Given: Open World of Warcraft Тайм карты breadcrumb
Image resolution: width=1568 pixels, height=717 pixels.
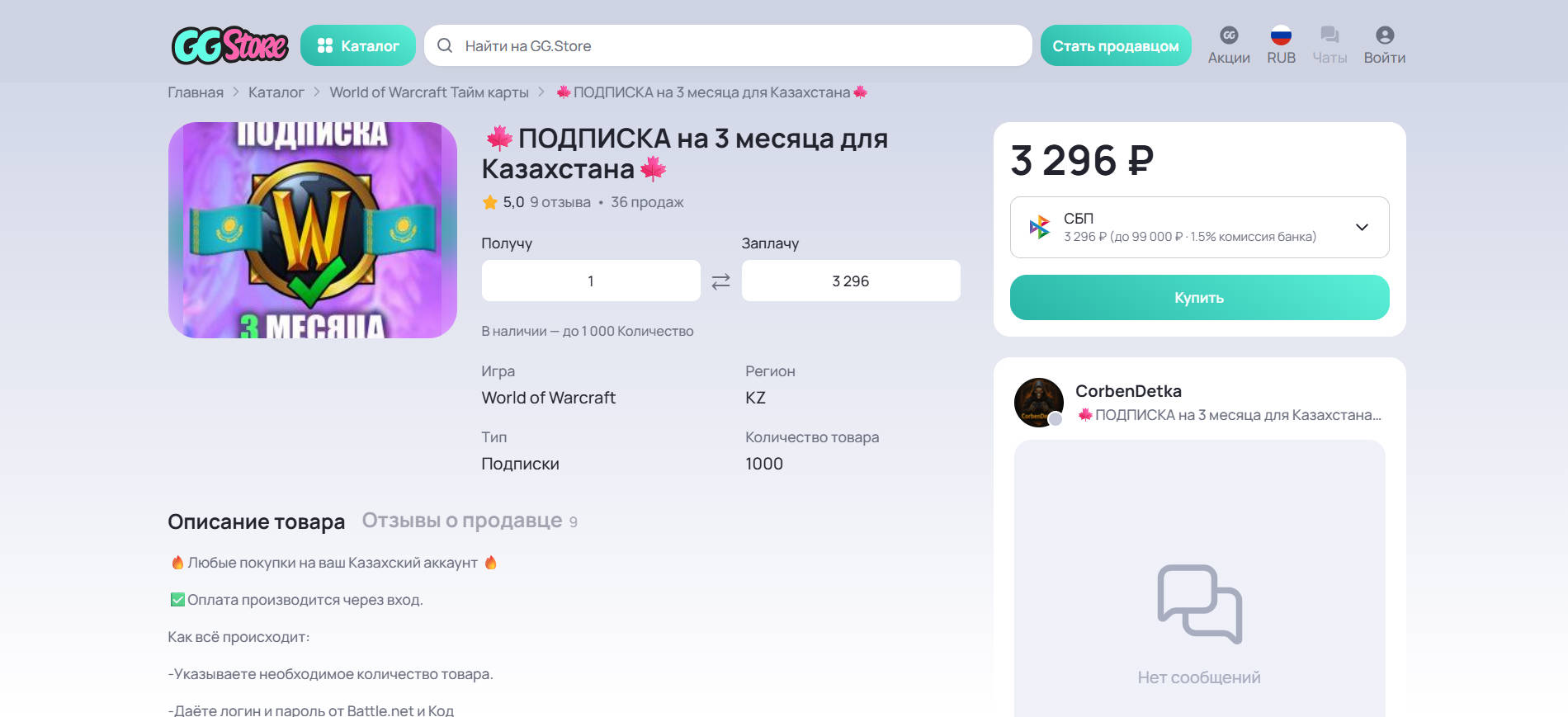Looking at the screenshot, I should (x=429, y=92).
